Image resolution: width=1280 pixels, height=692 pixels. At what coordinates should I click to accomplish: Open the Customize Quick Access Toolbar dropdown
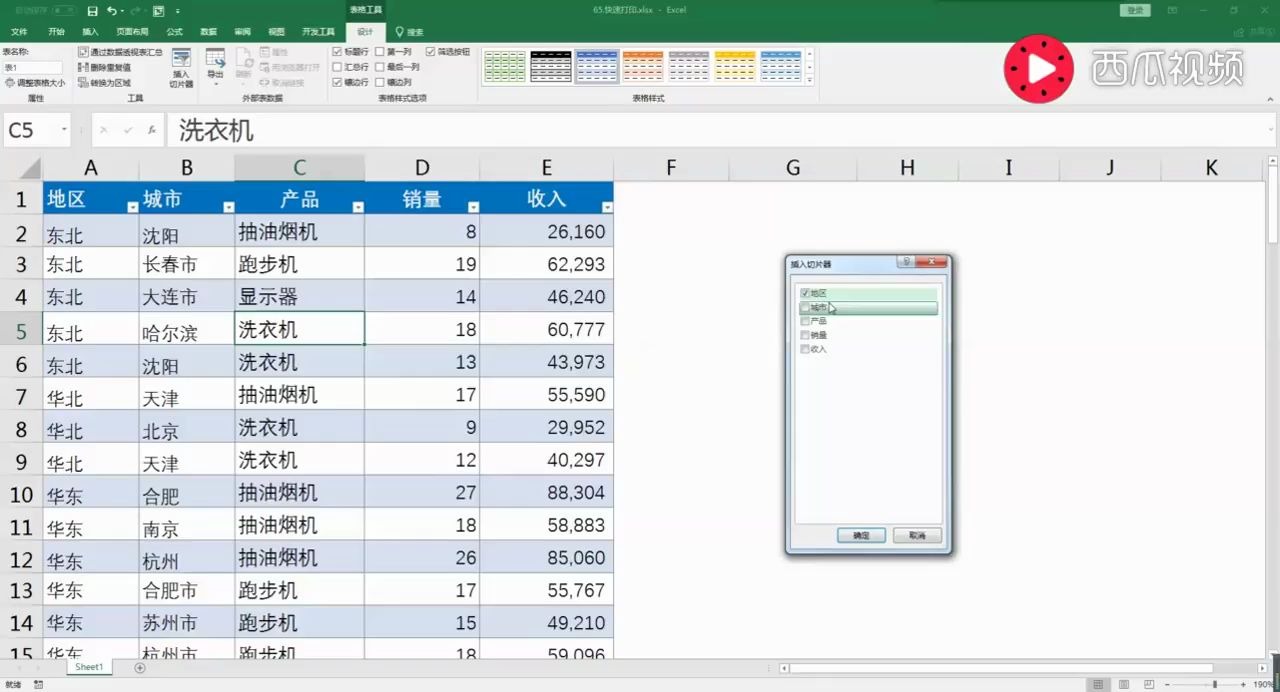click(x=180, y=11)
